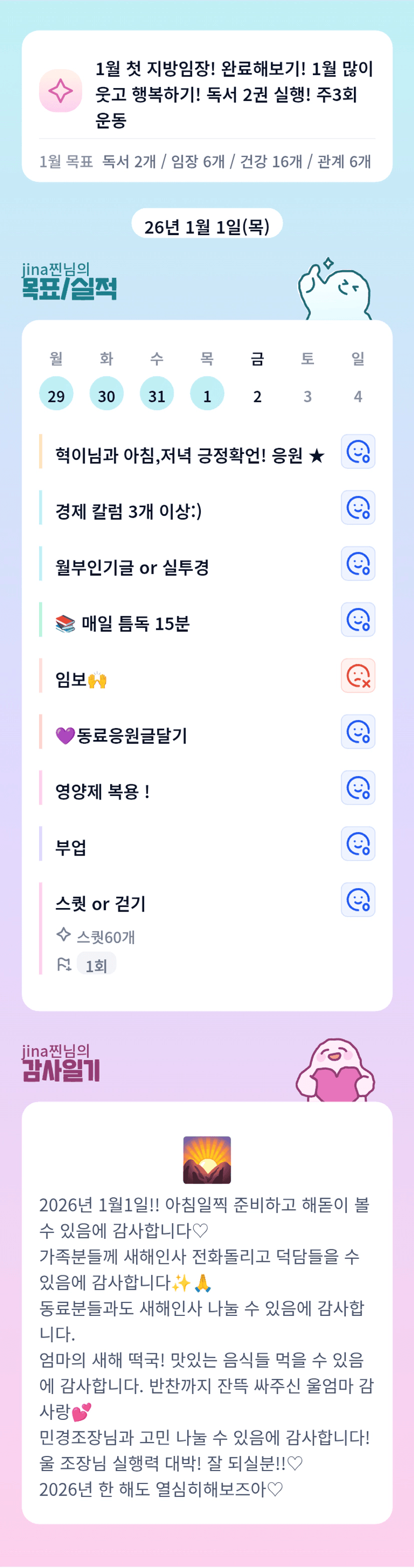The width and height of the screenshot is (414, 1568).
Task: Click status face icon for 스쿼 or 걷기
Action: 358,900
